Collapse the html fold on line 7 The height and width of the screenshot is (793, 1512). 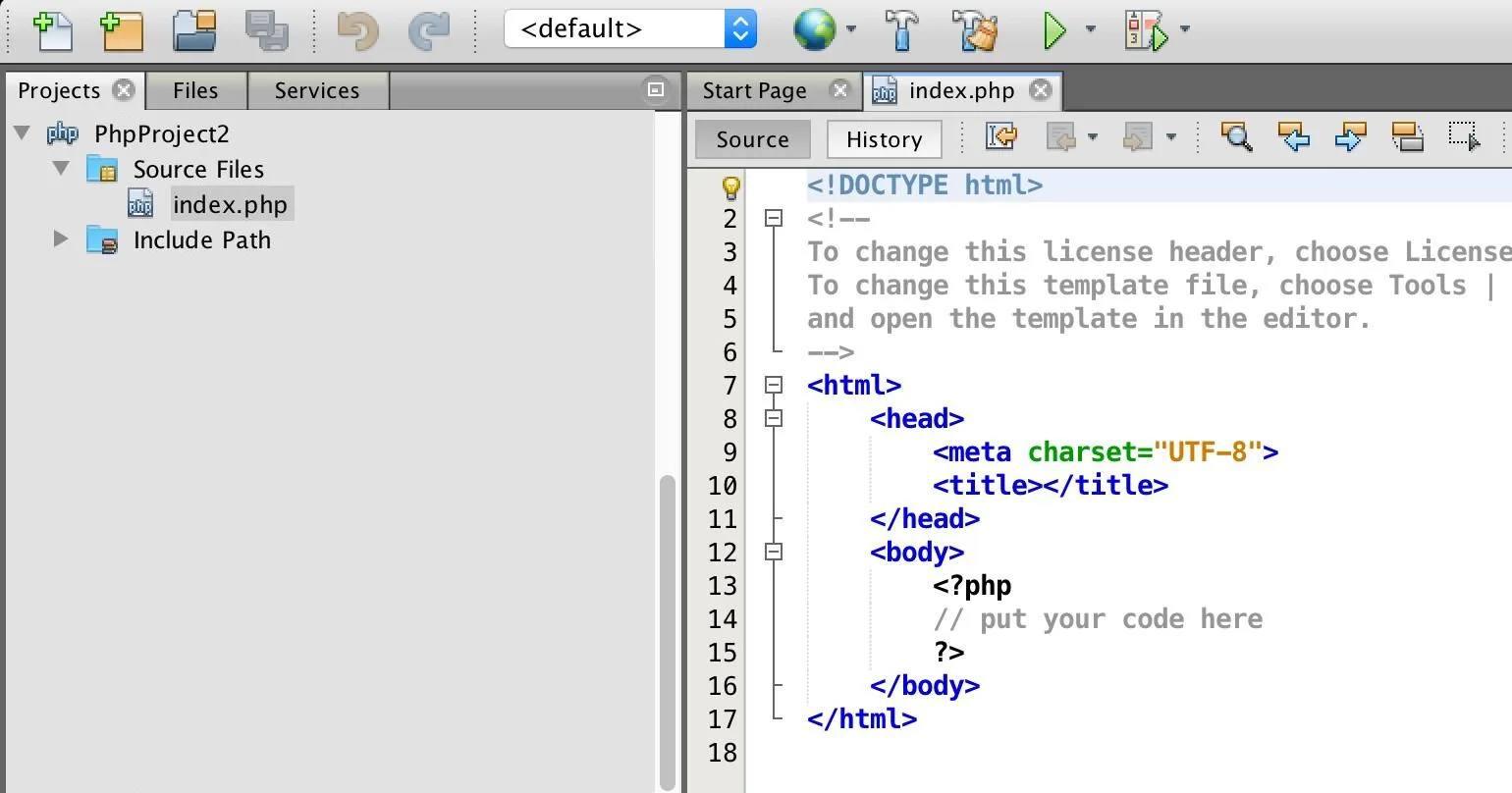(774, 385)
